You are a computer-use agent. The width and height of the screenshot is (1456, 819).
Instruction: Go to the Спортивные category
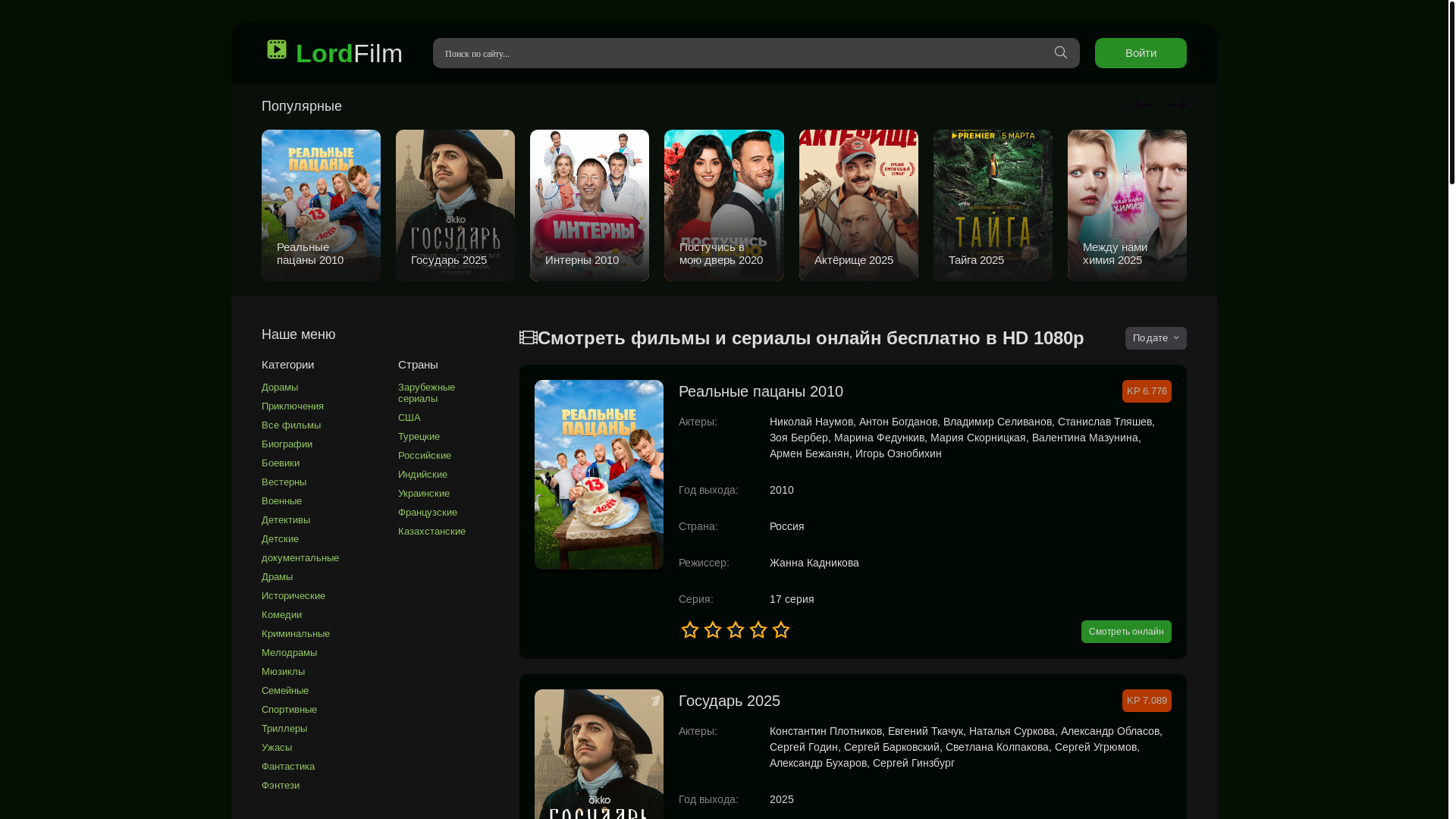point(289,710)
